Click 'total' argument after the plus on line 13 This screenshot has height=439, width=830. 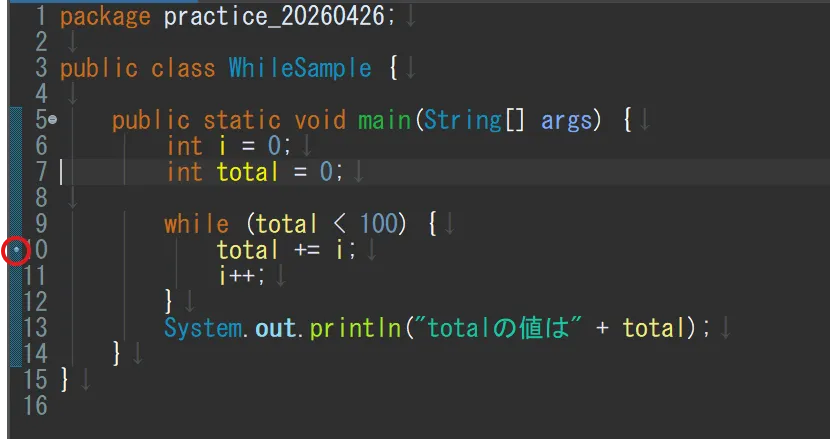[654, 328]
